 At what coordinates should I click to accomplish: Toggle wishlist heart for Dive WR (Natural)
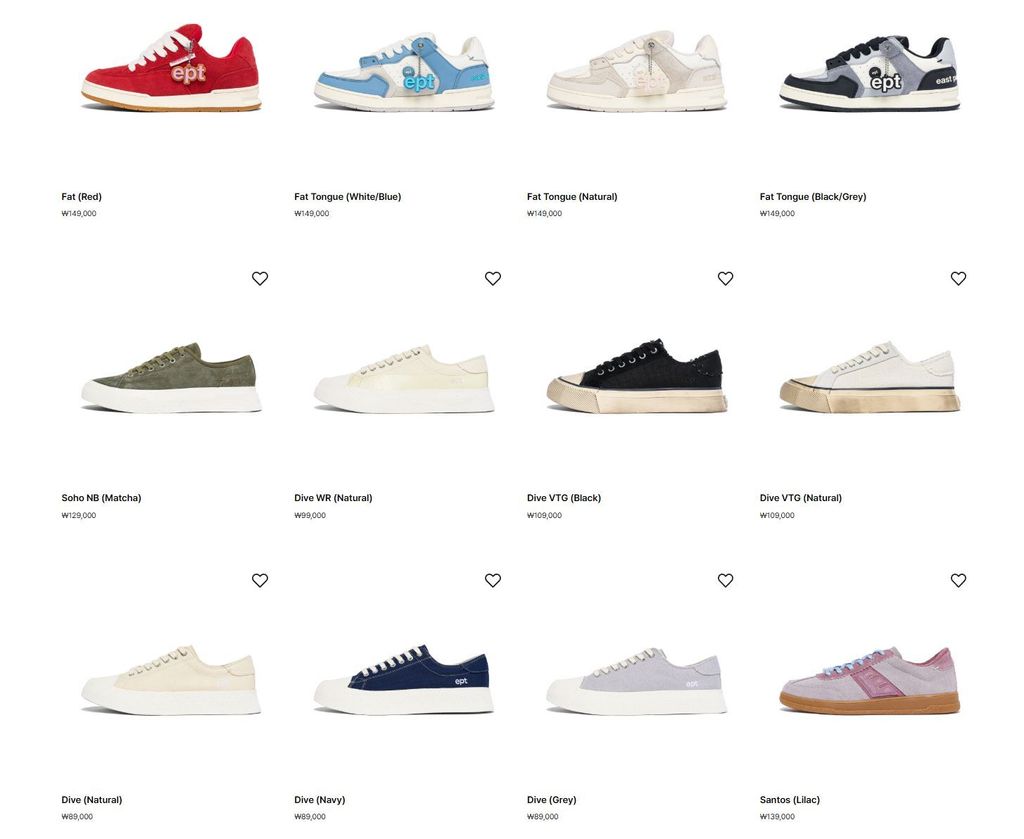[x=492, y=278]
